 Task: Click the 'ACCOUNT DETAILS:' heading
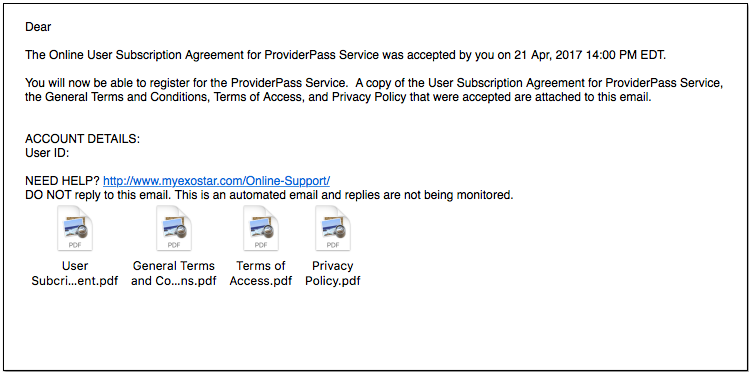(x=83, y=139)
